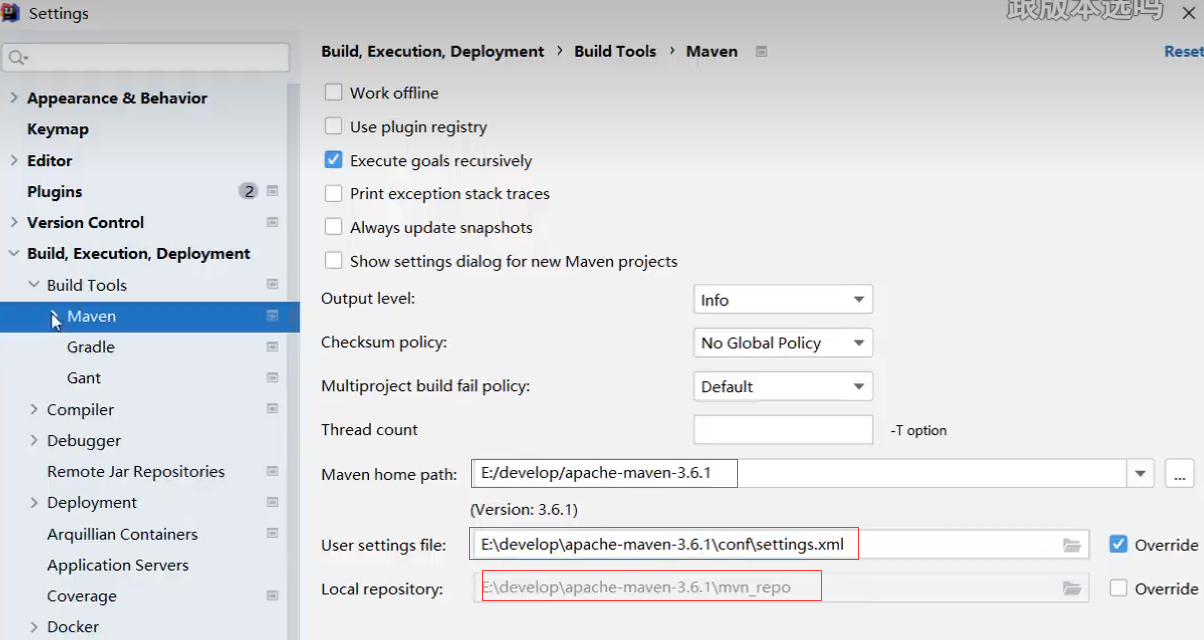Select Gant in the Build Tools tree
Viewport: 1204px width, 640px height.
[x=84, y=378]
